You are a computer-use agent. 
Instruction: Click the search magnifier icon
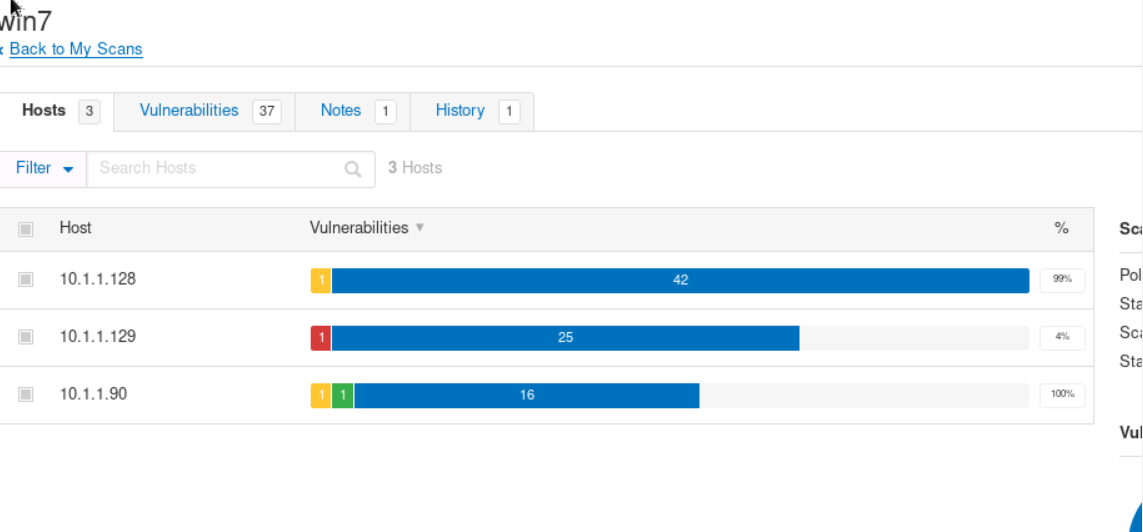352,169
